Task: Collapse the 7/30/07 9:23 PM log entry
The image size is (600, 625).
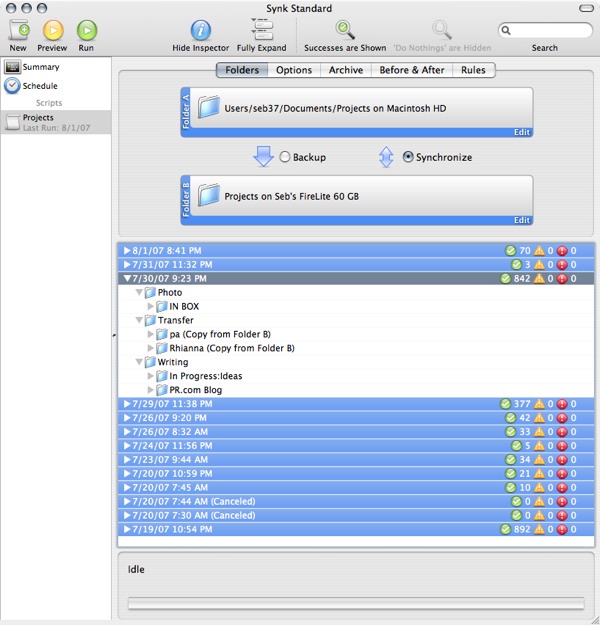Action: (127, 279)
